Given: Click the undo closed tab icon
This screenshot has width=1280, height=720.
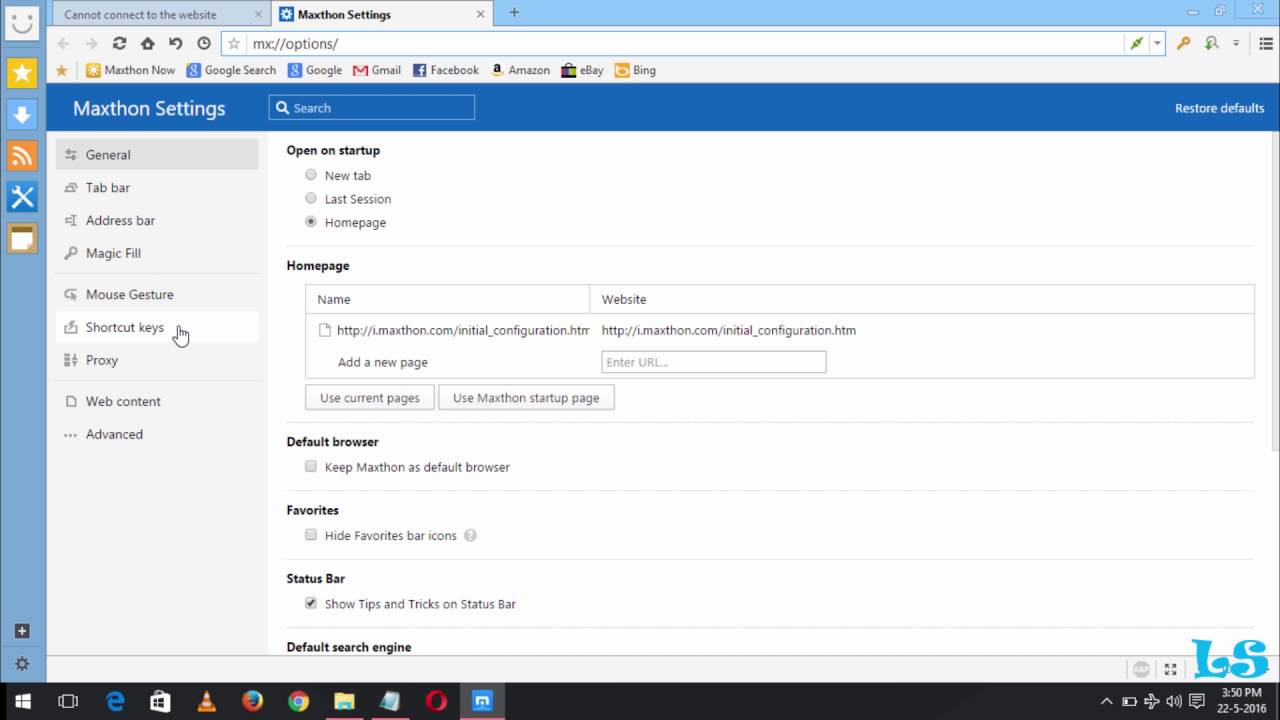Looking at the screenshot, I should [x=175, y=43].
